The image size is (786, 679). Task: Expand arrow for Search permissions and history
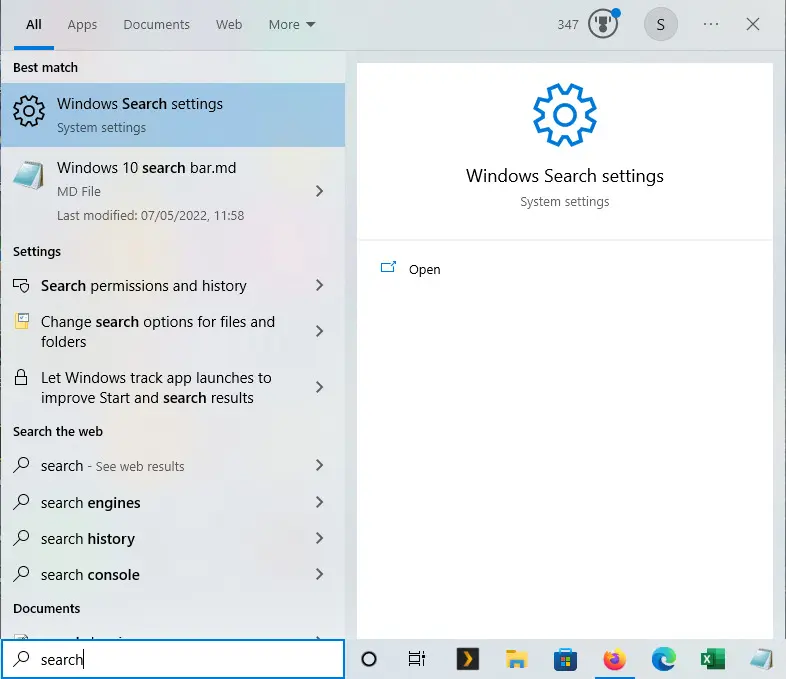[319, 285]
